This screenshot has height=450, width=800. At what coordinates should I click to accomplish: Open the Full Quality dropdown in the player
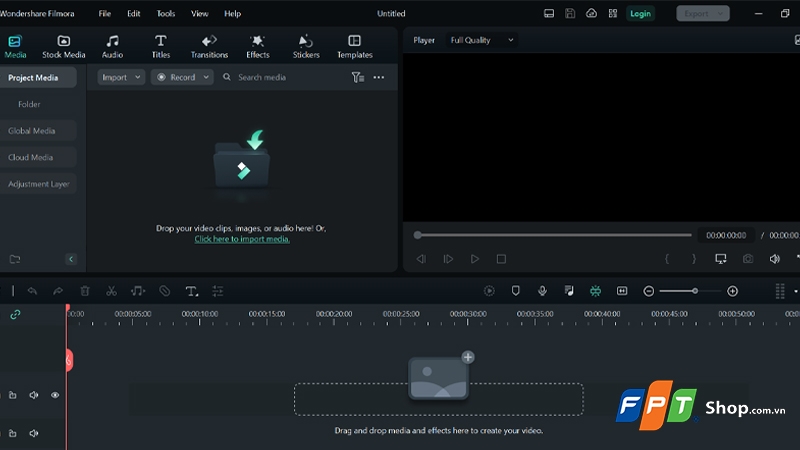point(481,40)
